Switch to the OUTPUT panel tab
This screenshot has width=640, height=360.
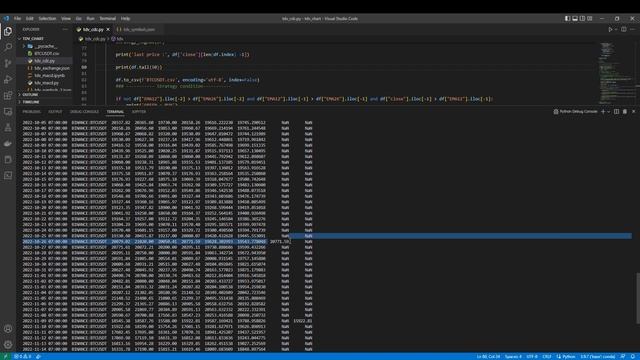[x=55, y=111]
